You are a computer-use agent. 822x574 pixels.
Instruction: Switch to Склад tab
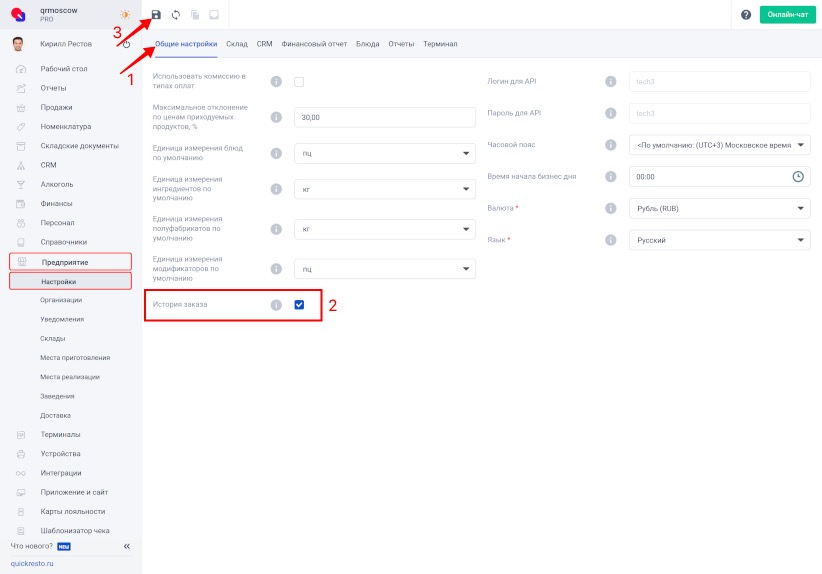236,44
